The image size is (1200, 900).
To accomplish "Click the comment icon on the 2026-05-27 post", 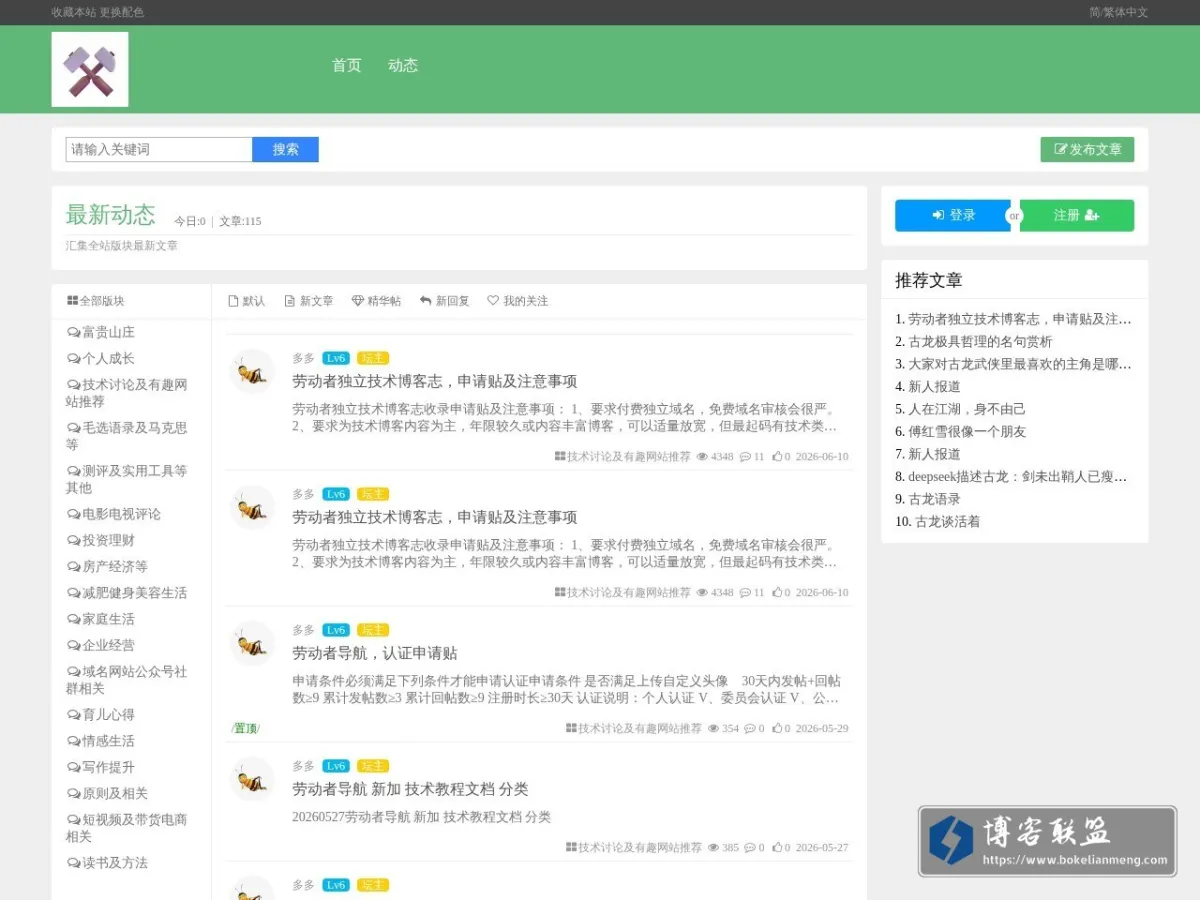I will (750, 848).
